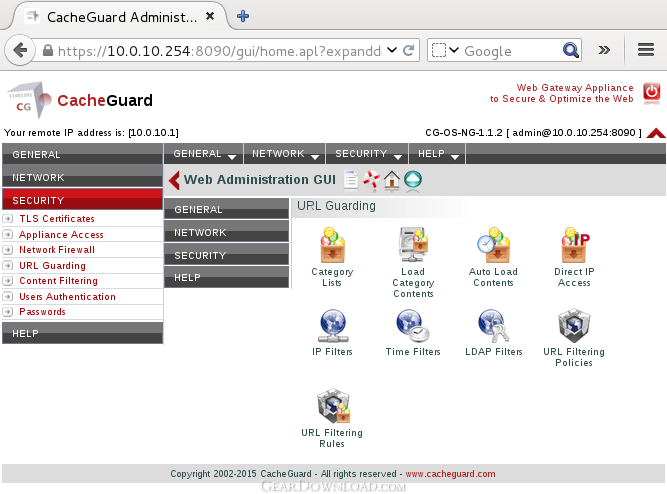
Task: Select NETWORK in the middle panel menu
Action: [226, 232]
